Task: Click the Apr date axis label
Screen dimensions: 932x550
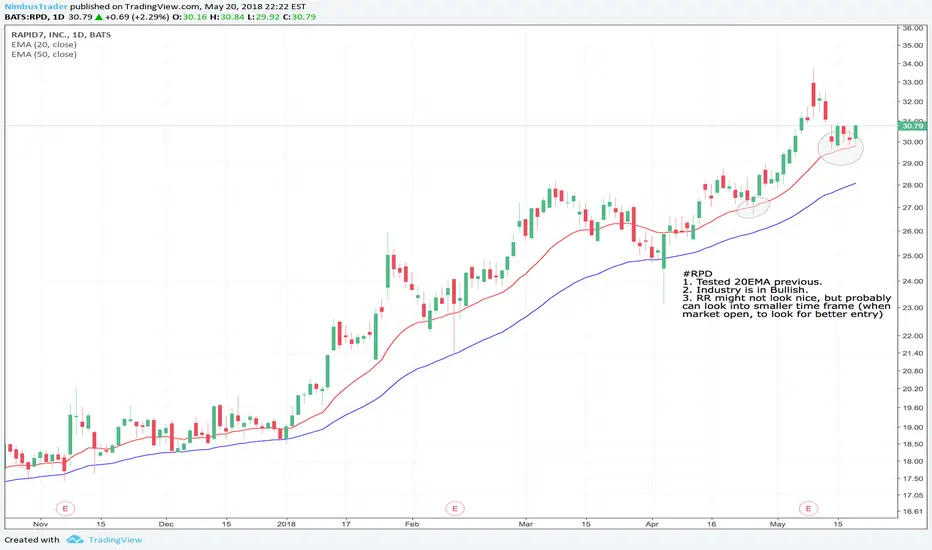Action: 652,524
